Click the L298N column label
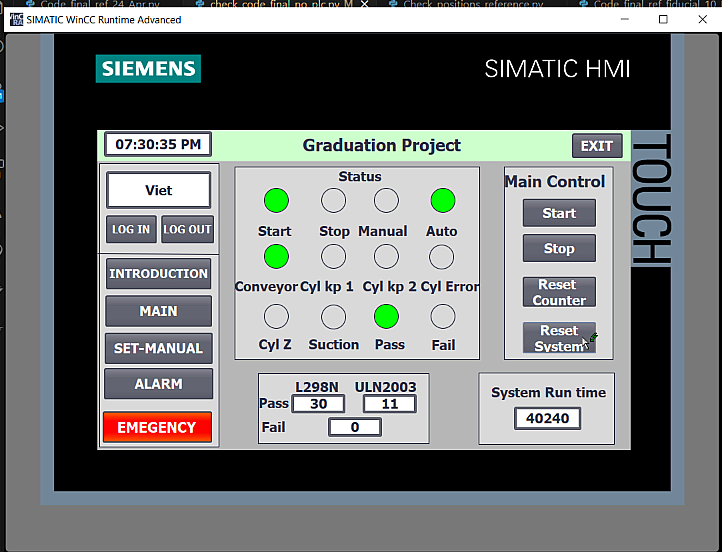722x552 pixels. pos(317,387)
